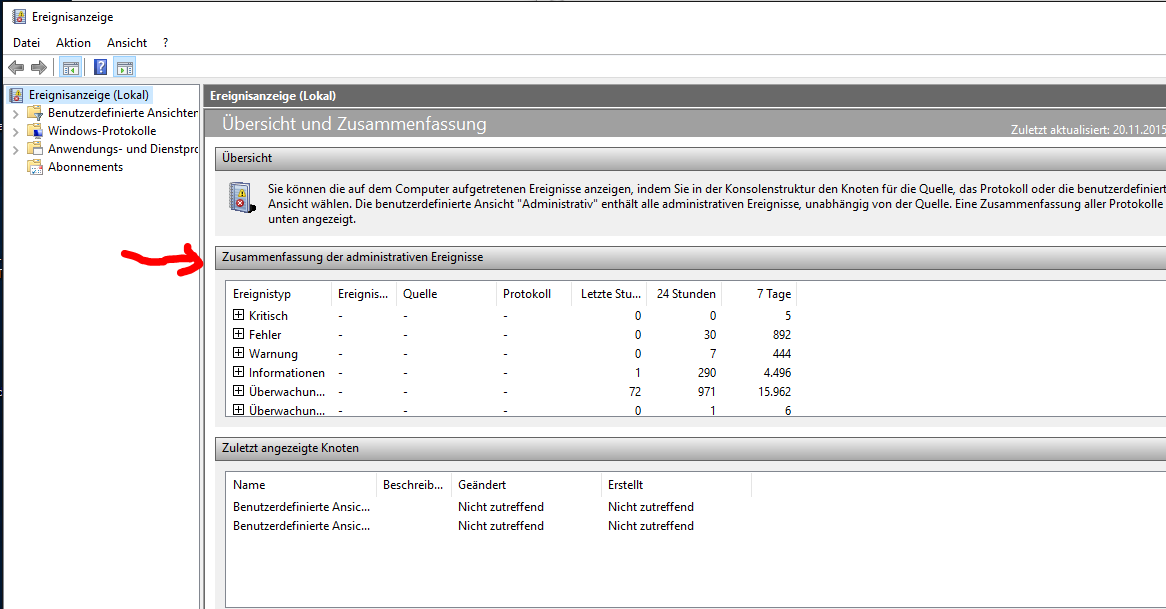Open the Aktion menu
This screenshot has width=1166, height=609.
tap(73, 43)
